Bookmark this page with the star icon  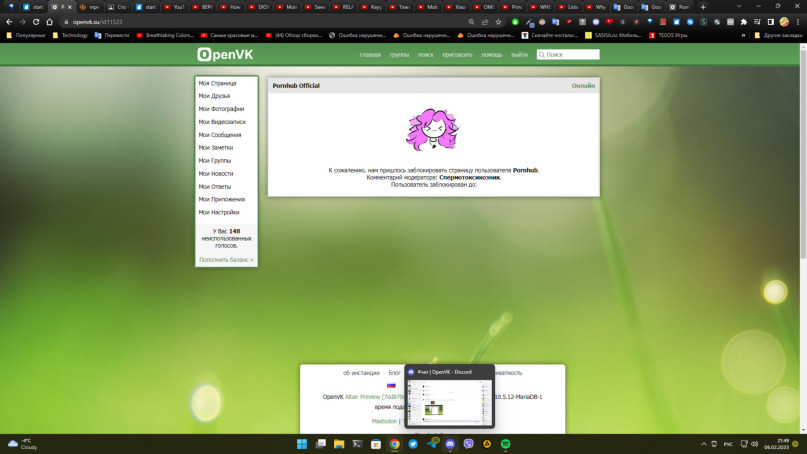click(498, 22)
